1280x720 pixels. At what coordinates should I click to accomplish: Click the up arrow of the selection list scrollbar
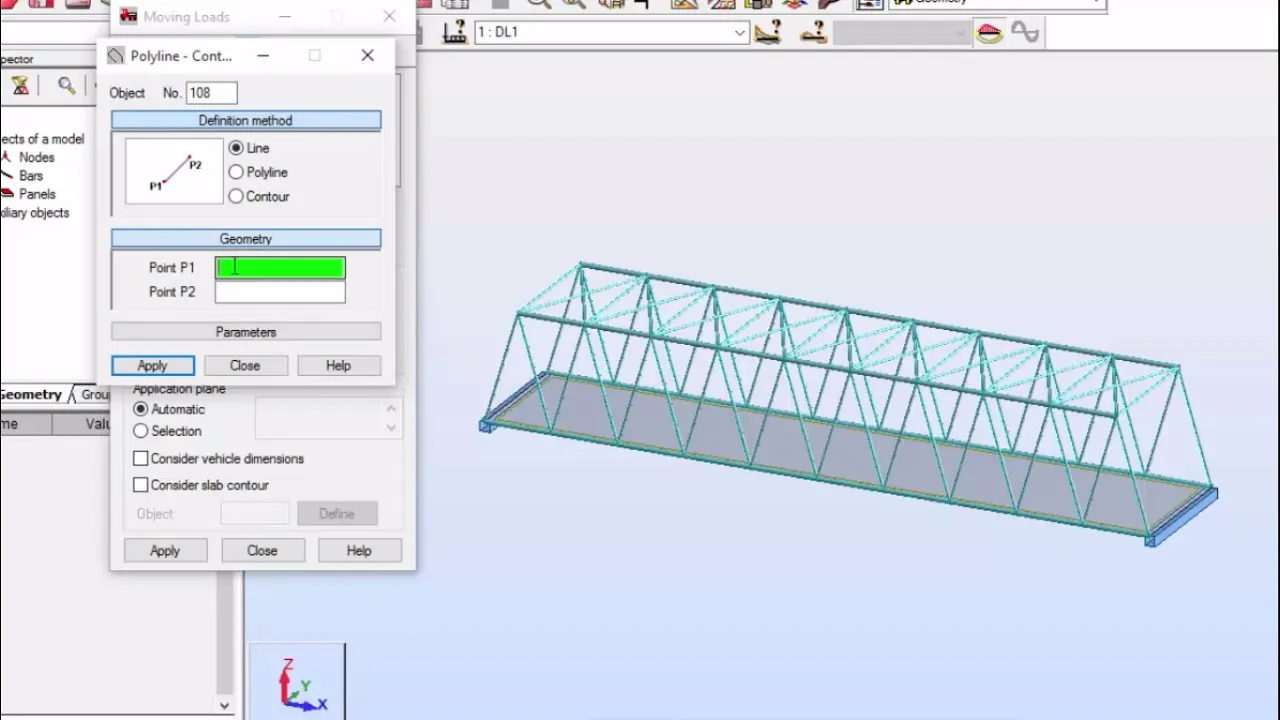coord(391,408)
